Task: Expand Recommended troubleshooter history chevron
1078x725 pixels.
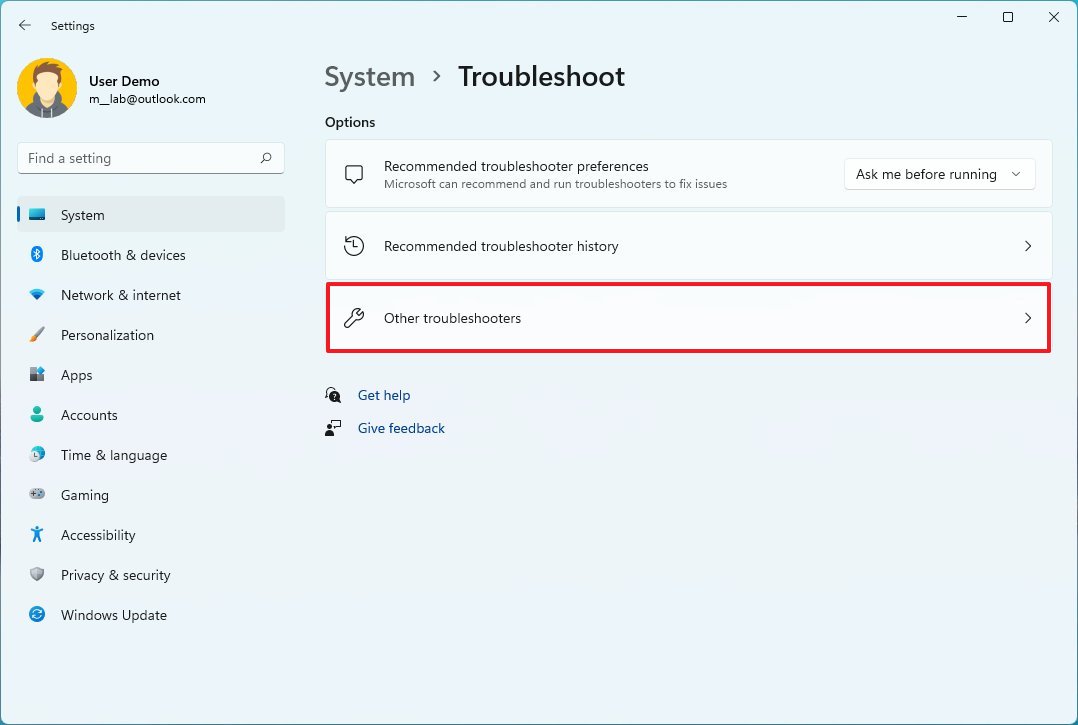Action: point(1027,246)
